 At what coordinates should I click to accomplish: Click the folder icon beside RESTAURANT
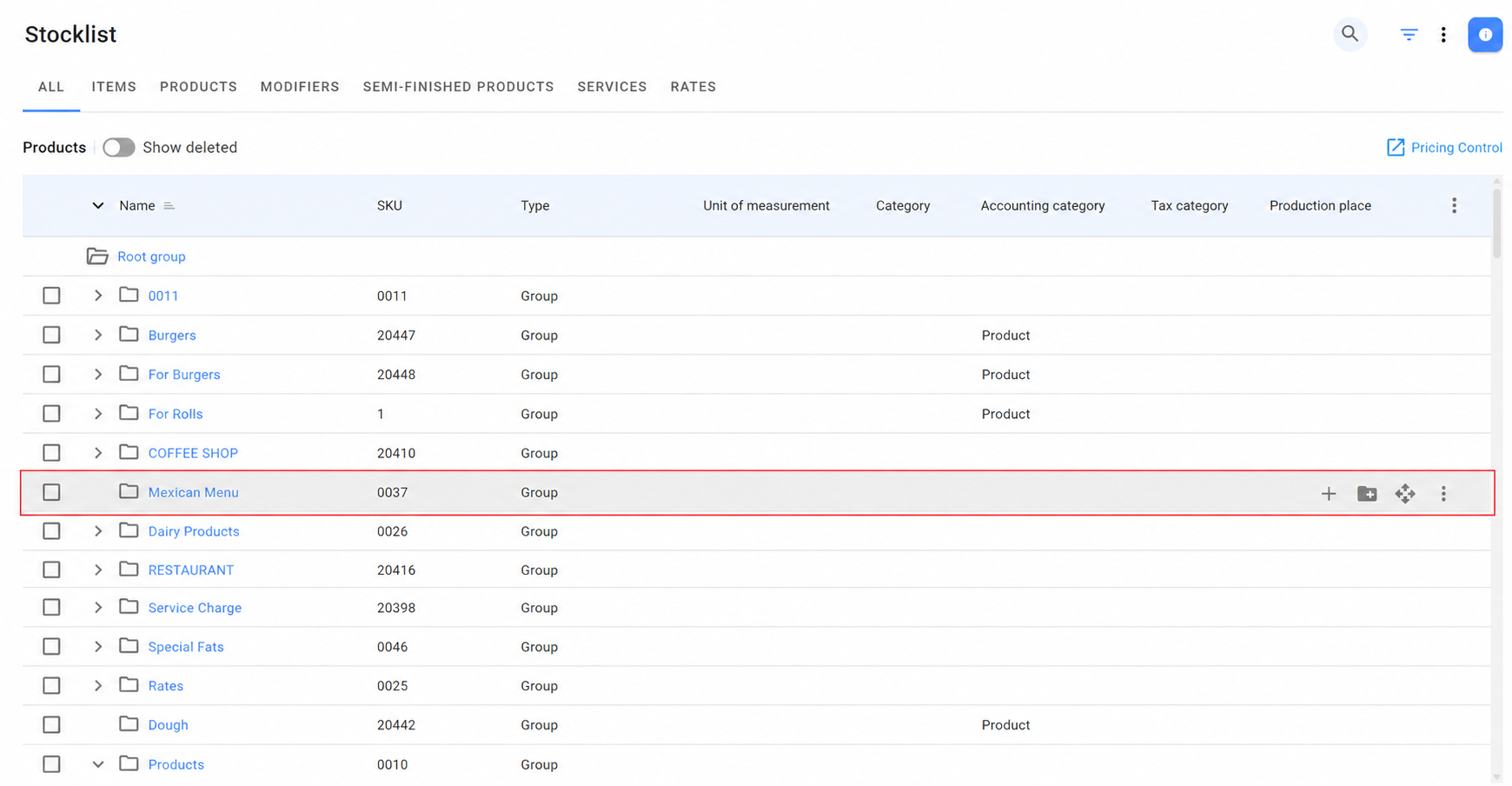click(x=129, y=570)
